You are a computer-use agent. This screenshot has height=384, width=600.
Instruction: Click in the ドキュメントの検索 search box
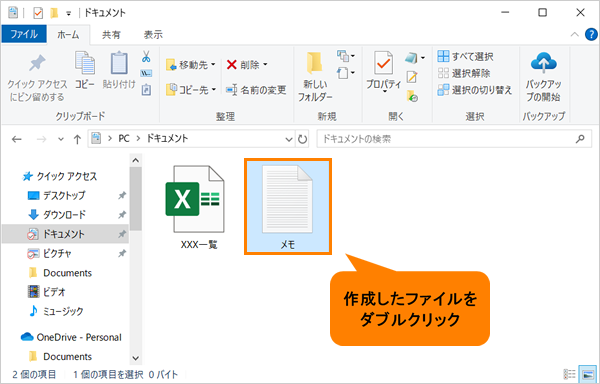click(x=454, y=139)
